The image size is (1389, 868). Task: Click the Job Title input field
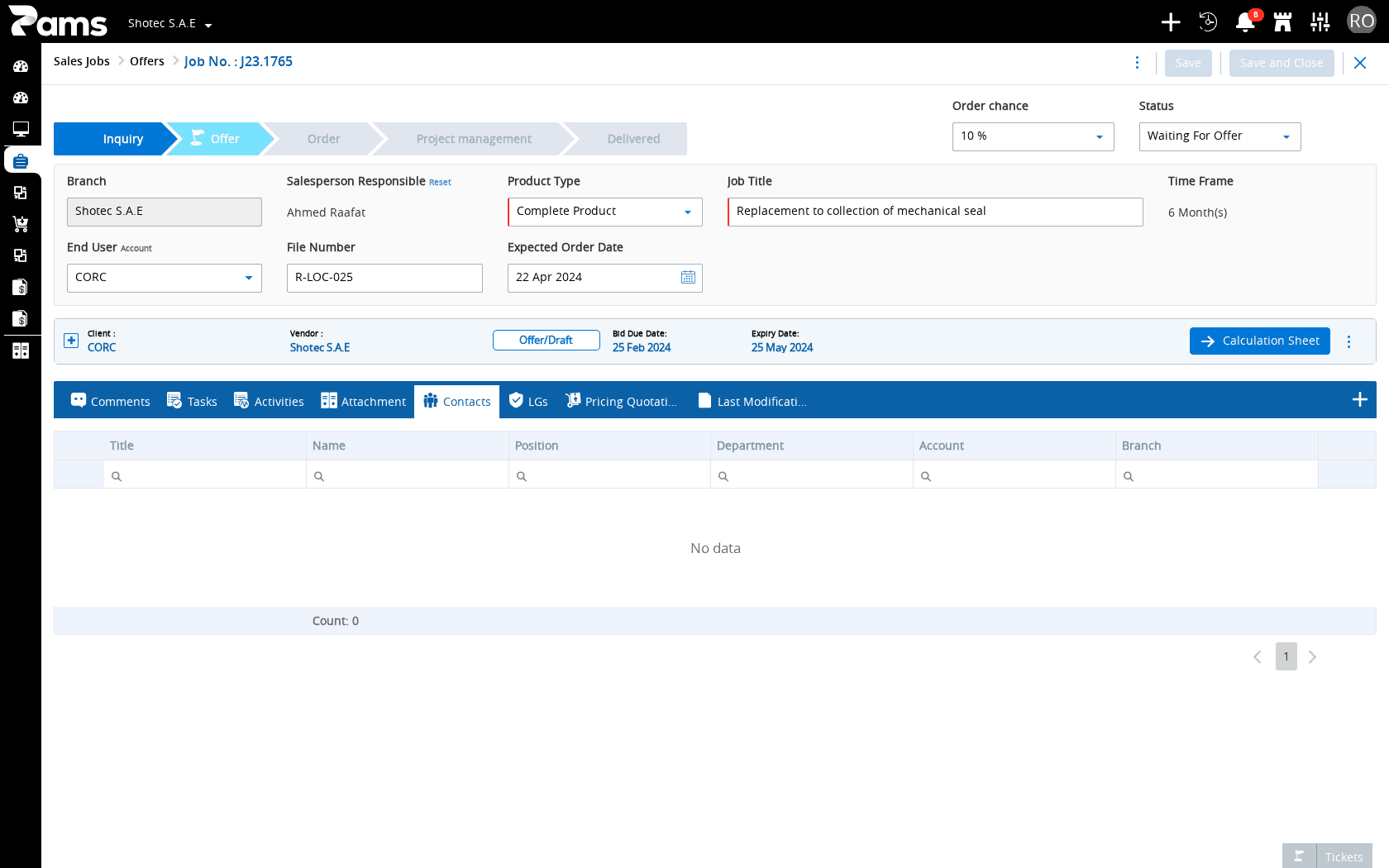[x=935, y=212]
